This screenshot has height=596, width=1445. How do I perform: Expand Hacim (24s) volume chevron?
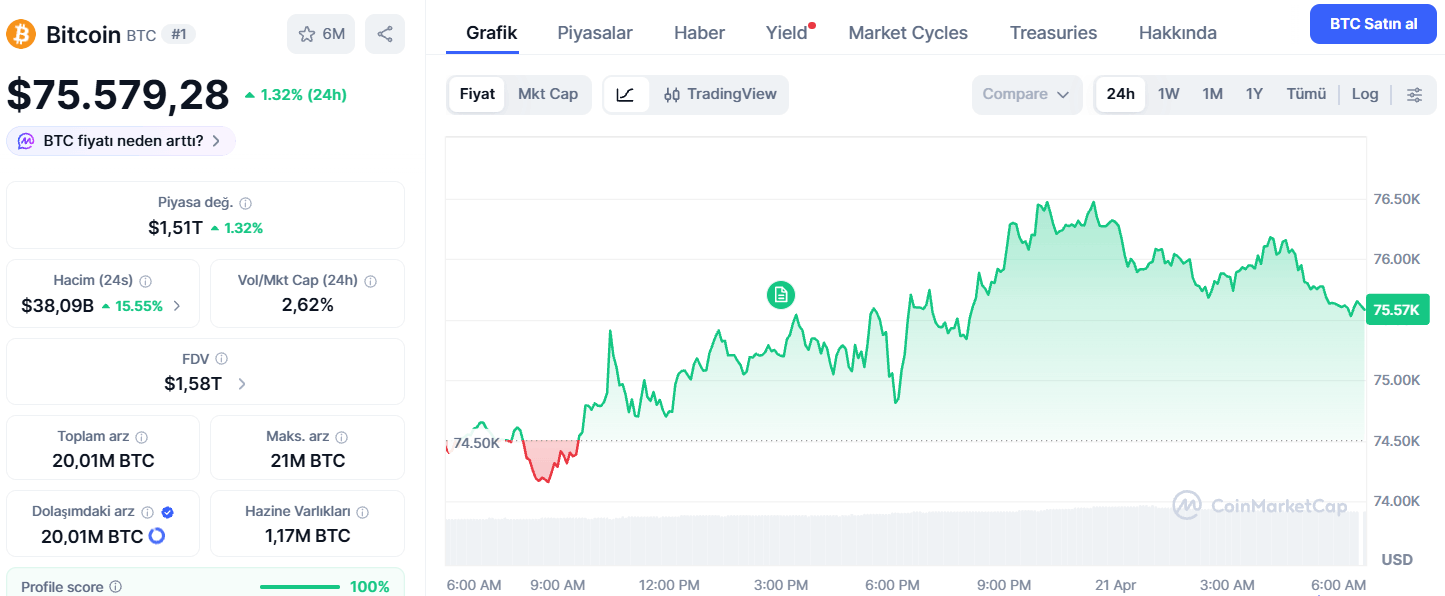[x=177, y=306]
